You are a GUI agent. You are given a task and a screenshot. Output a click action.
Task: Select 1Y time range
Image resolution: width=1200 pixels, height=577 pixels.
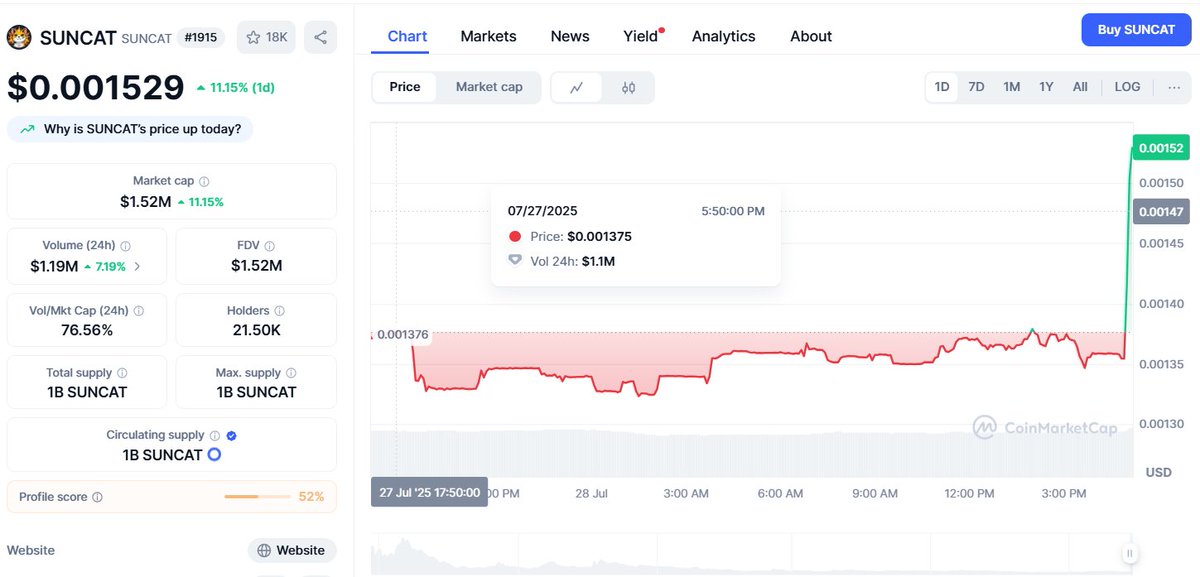[1046, 87]
